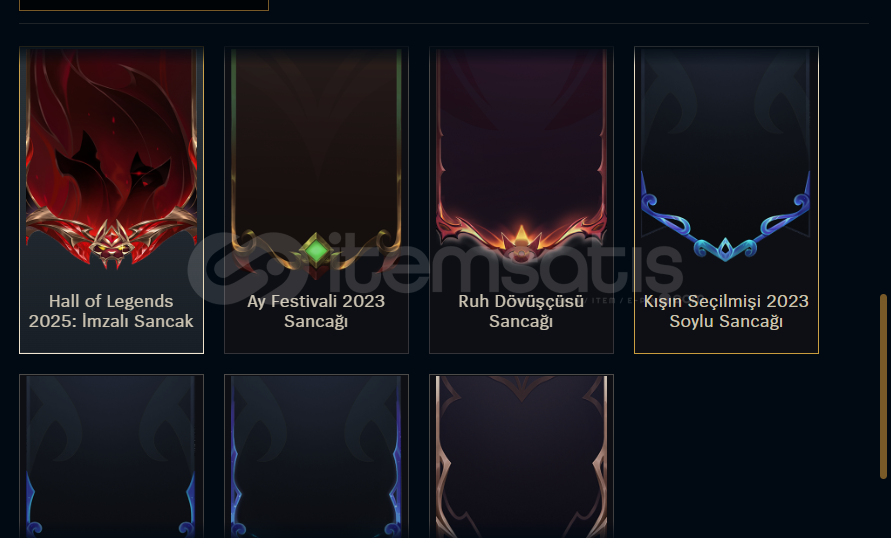The height and width of the screenshot is (538, 891).
Task: Click the gold scrollbar thumb on the right
Action: (883, 386)
